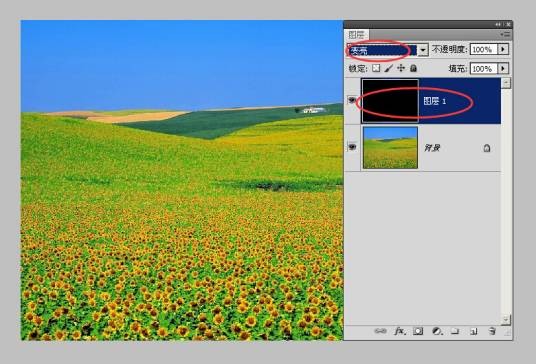This screenshot has width=536, height=364.
Task: Click the 不透明度 100% value field
Action: (x=484, y=49)
